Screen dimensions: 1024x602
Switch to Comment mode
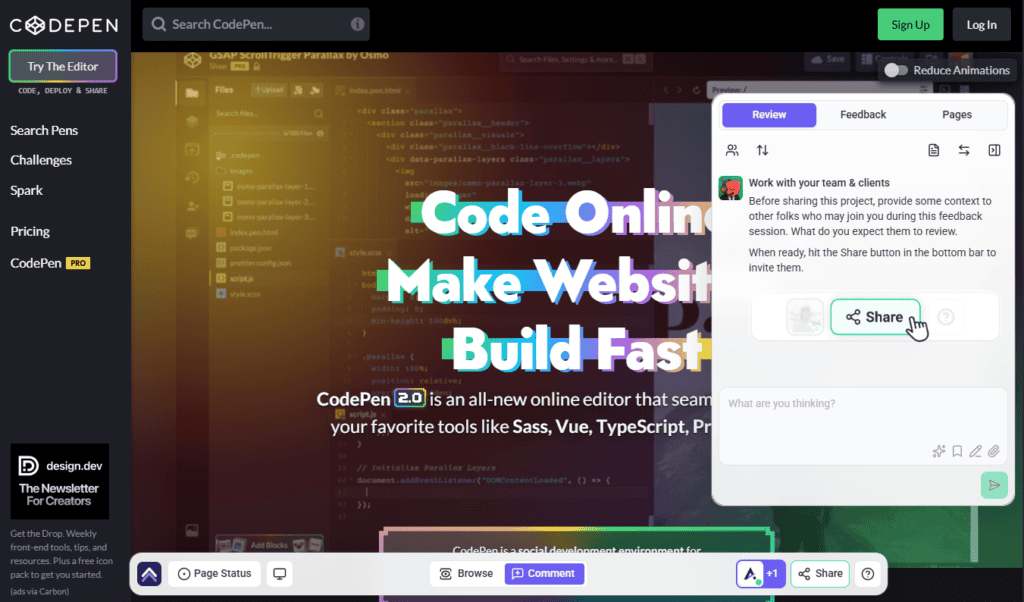click(x=544, y=573)
